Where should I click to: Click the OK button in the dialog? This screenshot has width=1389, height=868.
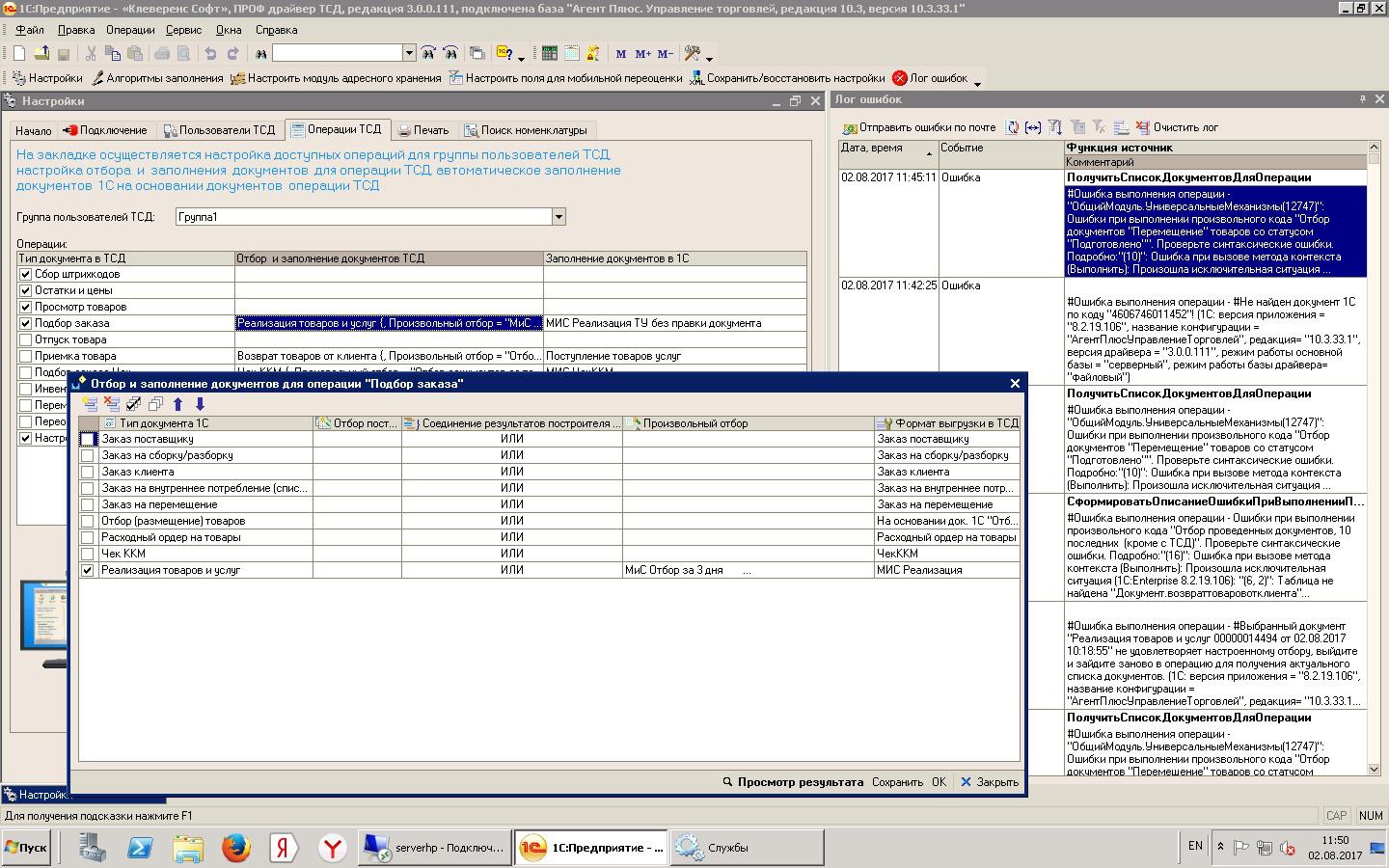939,782
